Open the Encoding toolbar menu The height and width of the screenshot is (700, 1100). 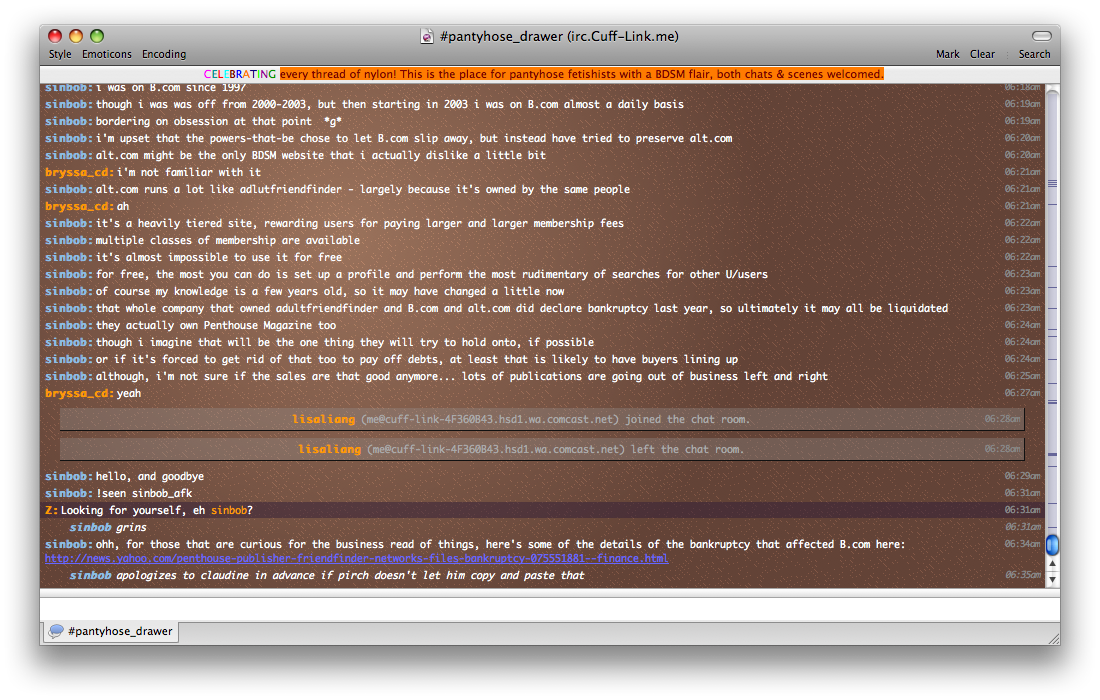(x=164, y=54)
